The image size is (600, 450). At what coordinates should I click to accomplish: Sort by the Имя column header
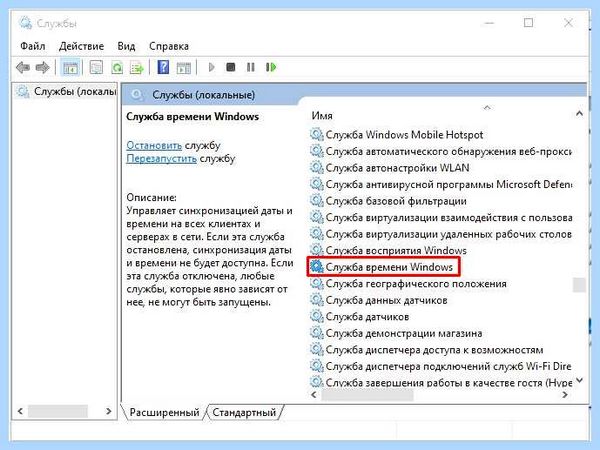click(x=322, y=116)
